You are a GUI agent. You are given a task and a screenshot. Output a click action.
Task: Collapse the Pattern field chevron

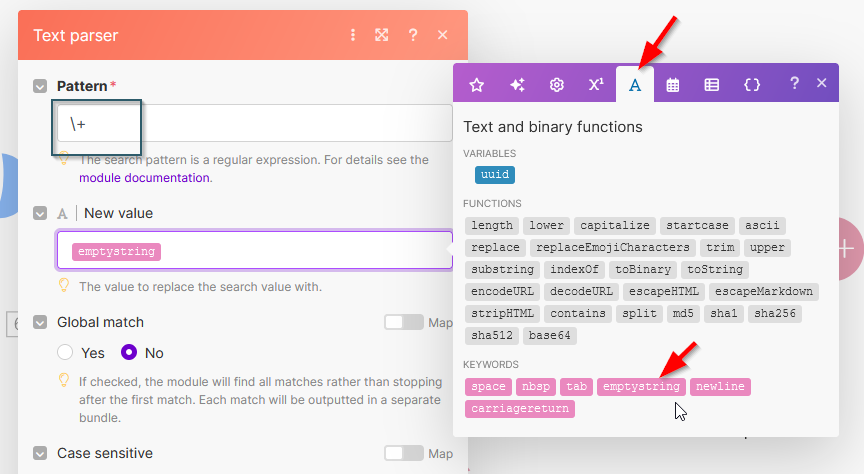point(40,87)
